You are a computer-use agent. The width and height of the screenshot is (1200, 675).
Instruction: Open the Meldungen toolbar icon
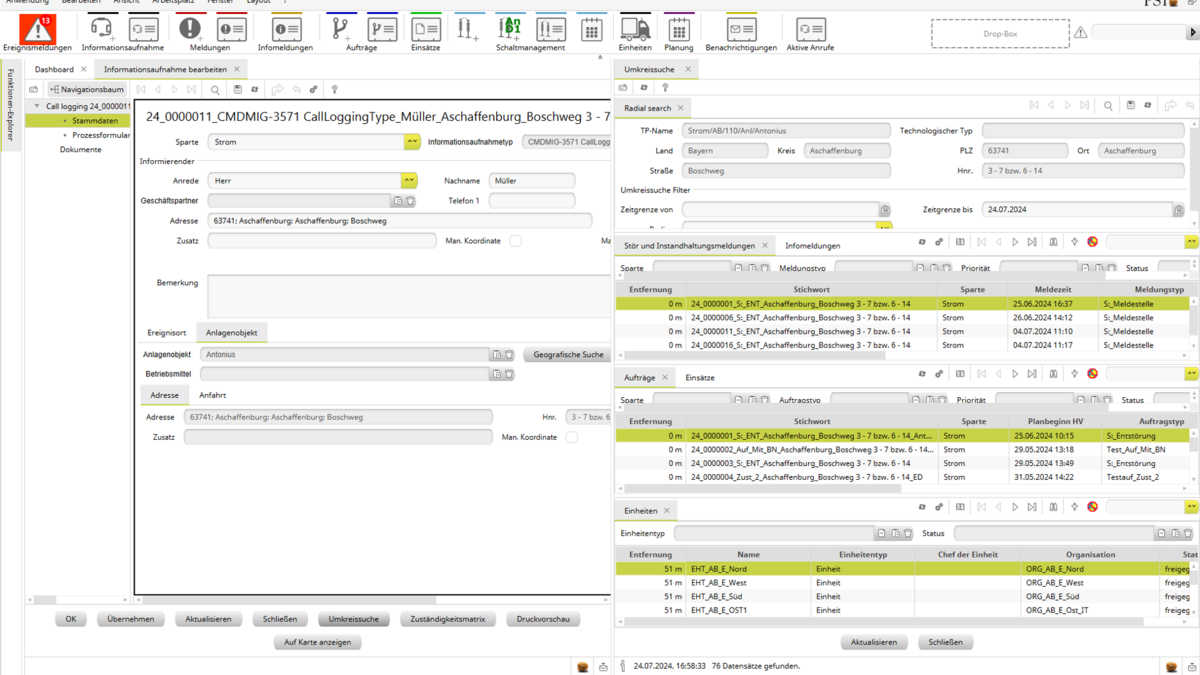190,29
